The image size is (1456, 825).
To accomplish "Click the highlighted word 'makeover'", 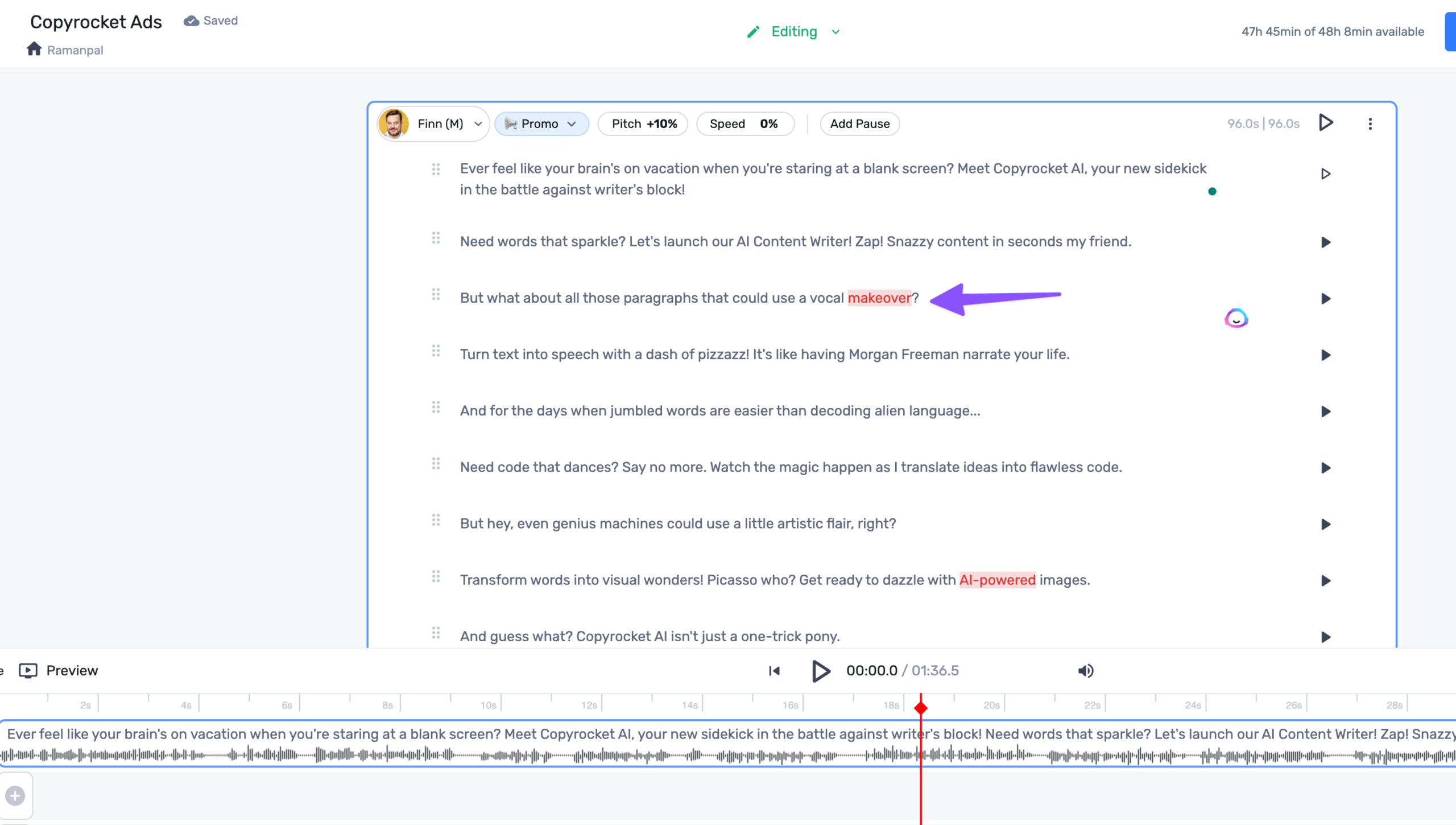I will 879,298.
